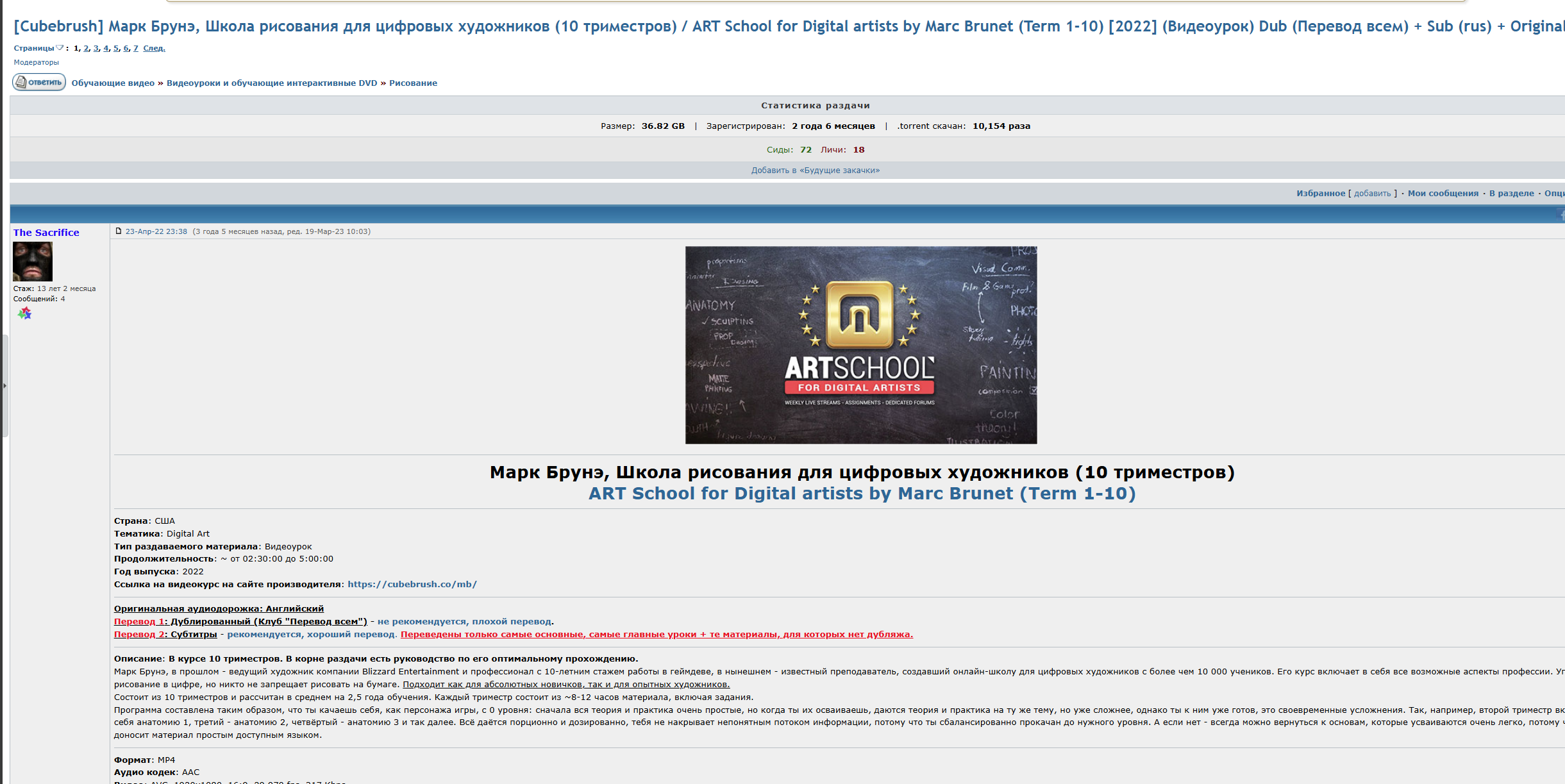Screen dimensions: 1565x784
Task: Open 'Мои сообщения' link
Action: (x=1443, y=194)
